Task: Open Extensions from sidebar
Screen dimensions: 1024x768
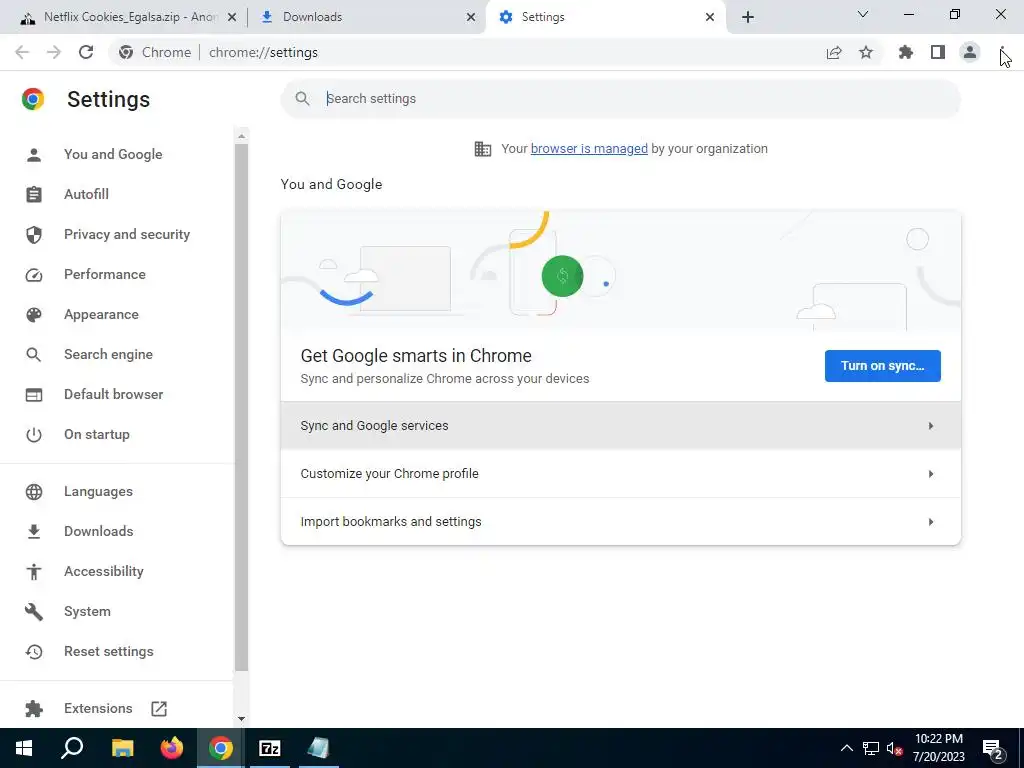Action: tap(98, 709)
